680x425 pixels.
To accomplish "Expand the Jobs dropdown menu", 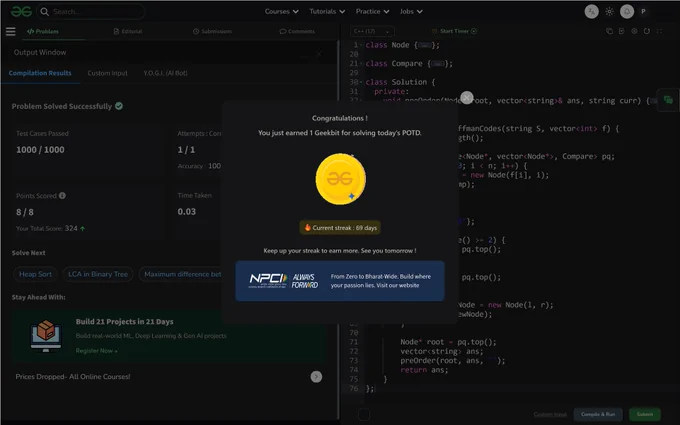I will coord(411,12).
